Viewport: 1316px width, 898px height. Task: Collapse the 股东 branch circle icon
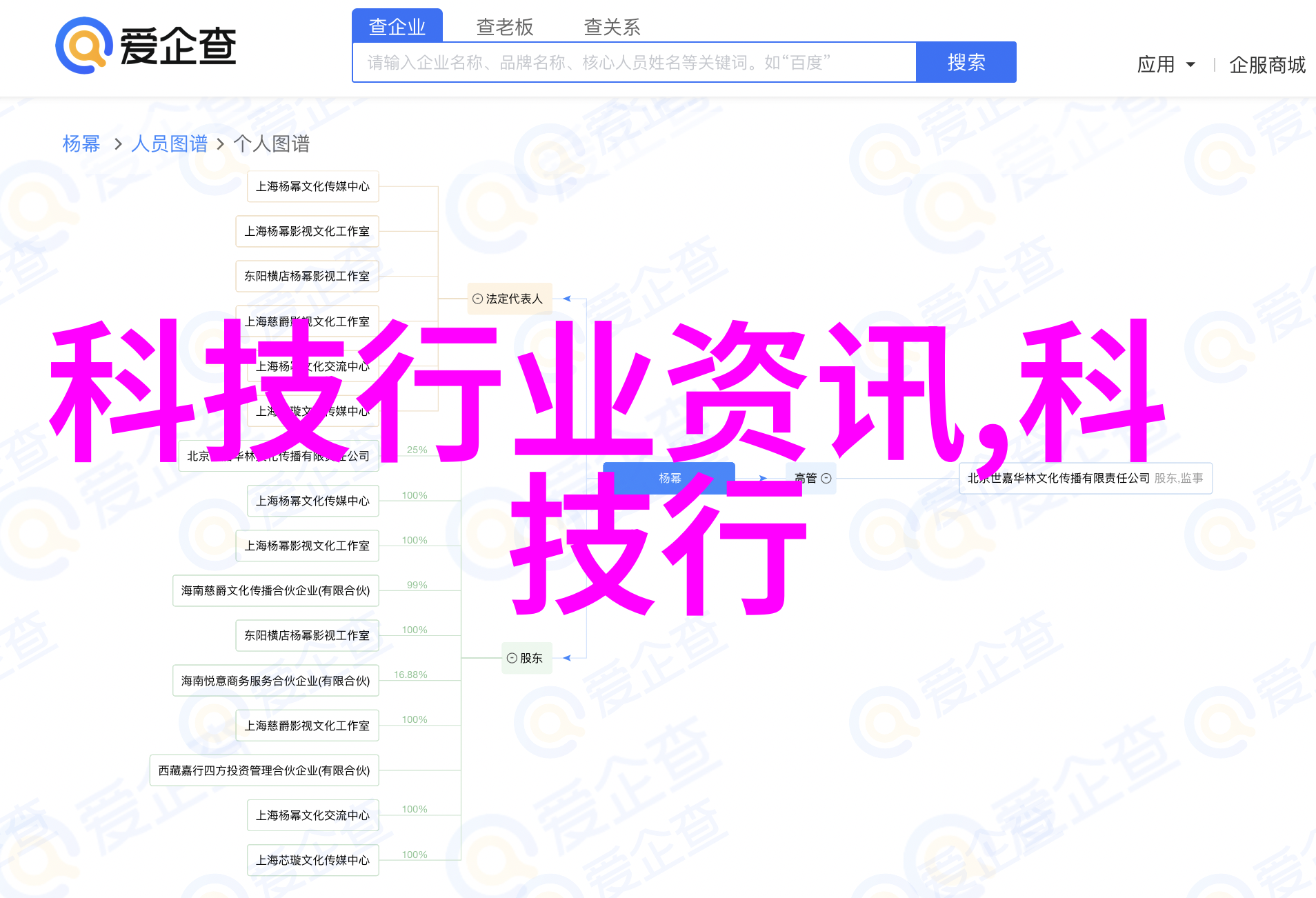tap(512, 658)
